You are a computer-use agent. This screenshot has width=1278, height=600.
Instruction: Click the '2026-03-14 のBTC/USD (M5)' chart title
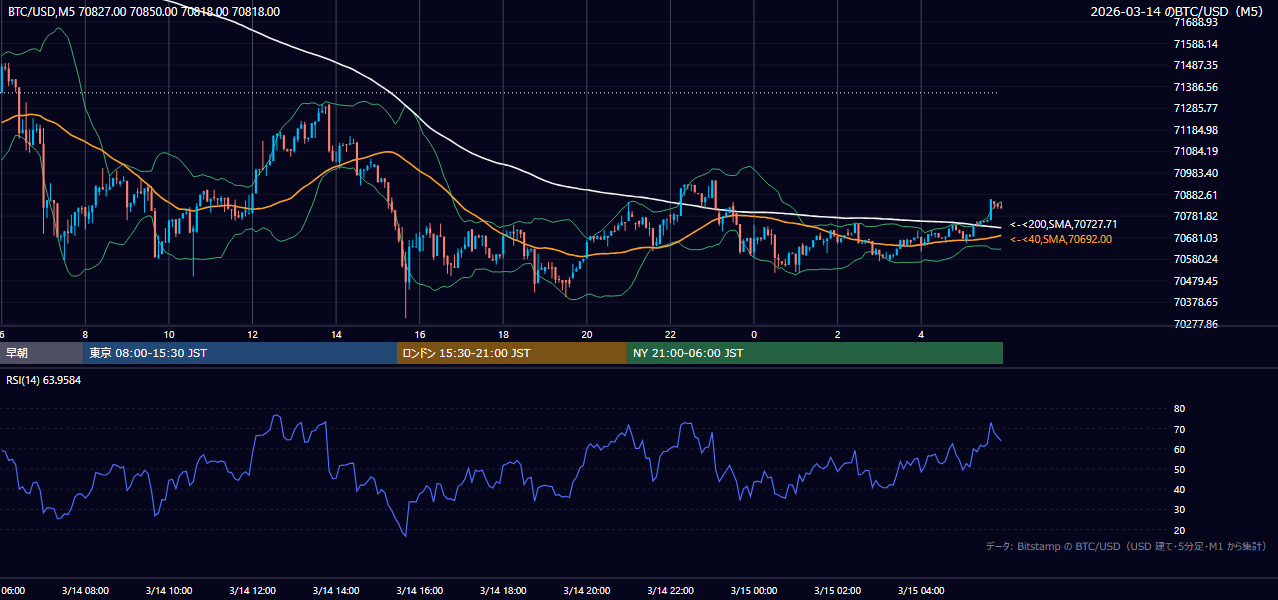[x=1177, y=12]
